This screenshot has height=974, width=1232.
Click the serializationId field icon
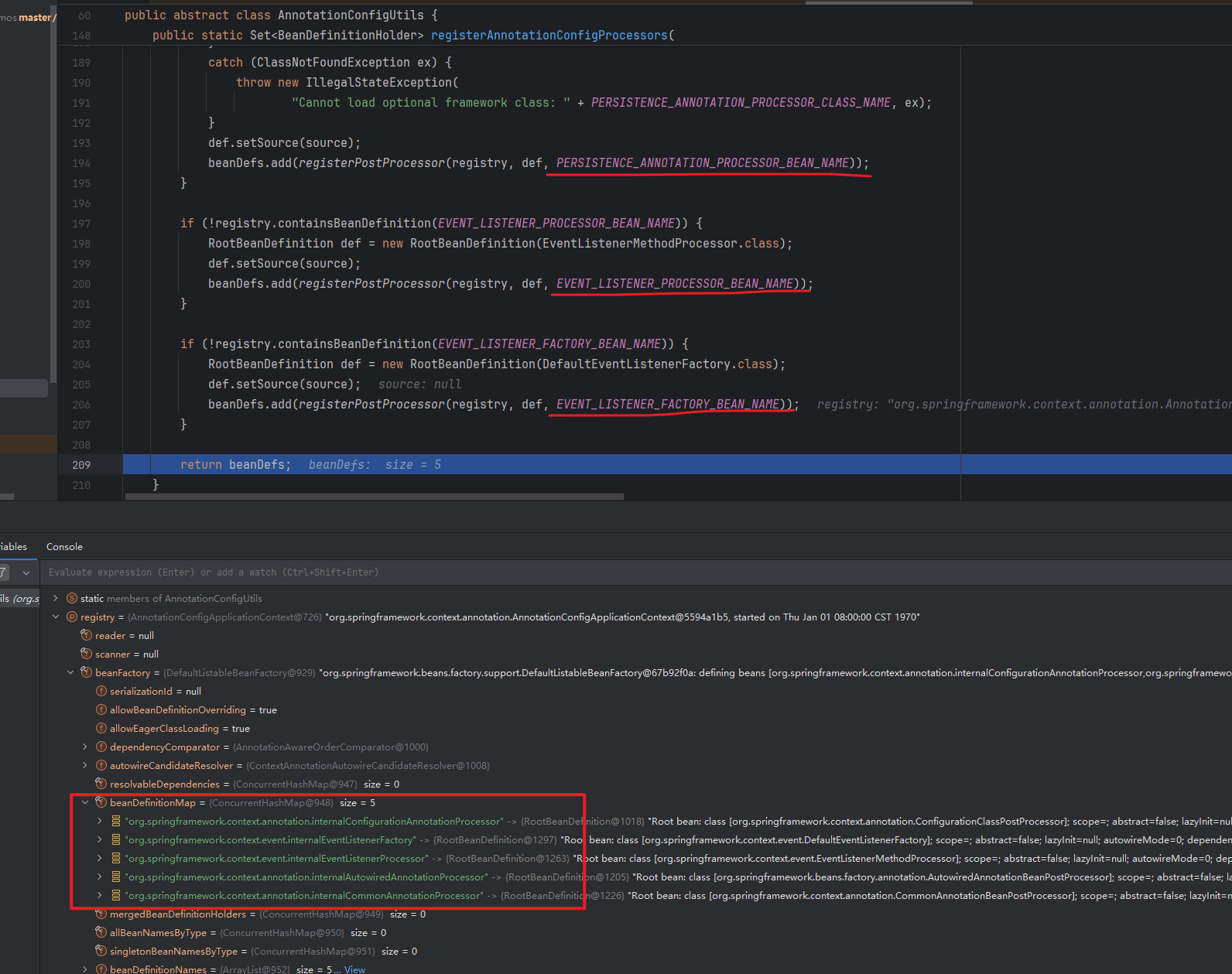coord(101,691)
